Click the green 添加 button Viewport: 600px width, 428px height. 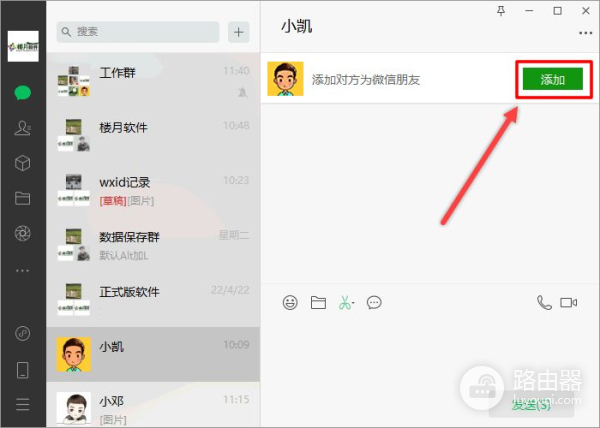point(553,79)
